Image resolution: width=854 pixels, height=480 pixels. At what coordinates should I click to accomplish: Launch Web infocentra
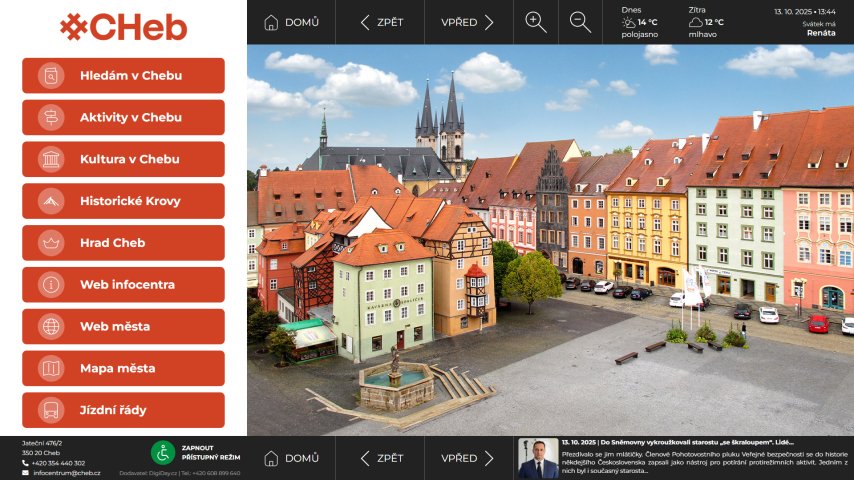pos(123,285)
